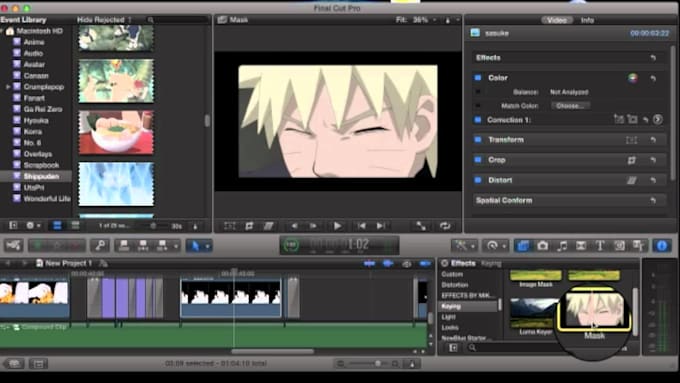
Task: Click the Match Color Choose button
Action: click(570, 106)
